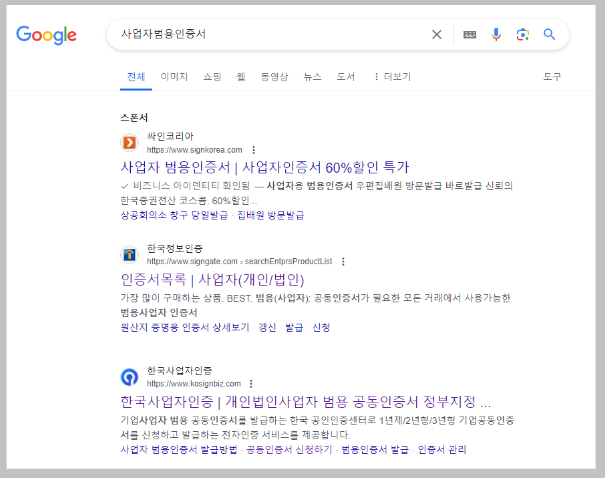605x478 pixels.
Task: Open the 갱신 sitelink
Action: click(267, 328)
